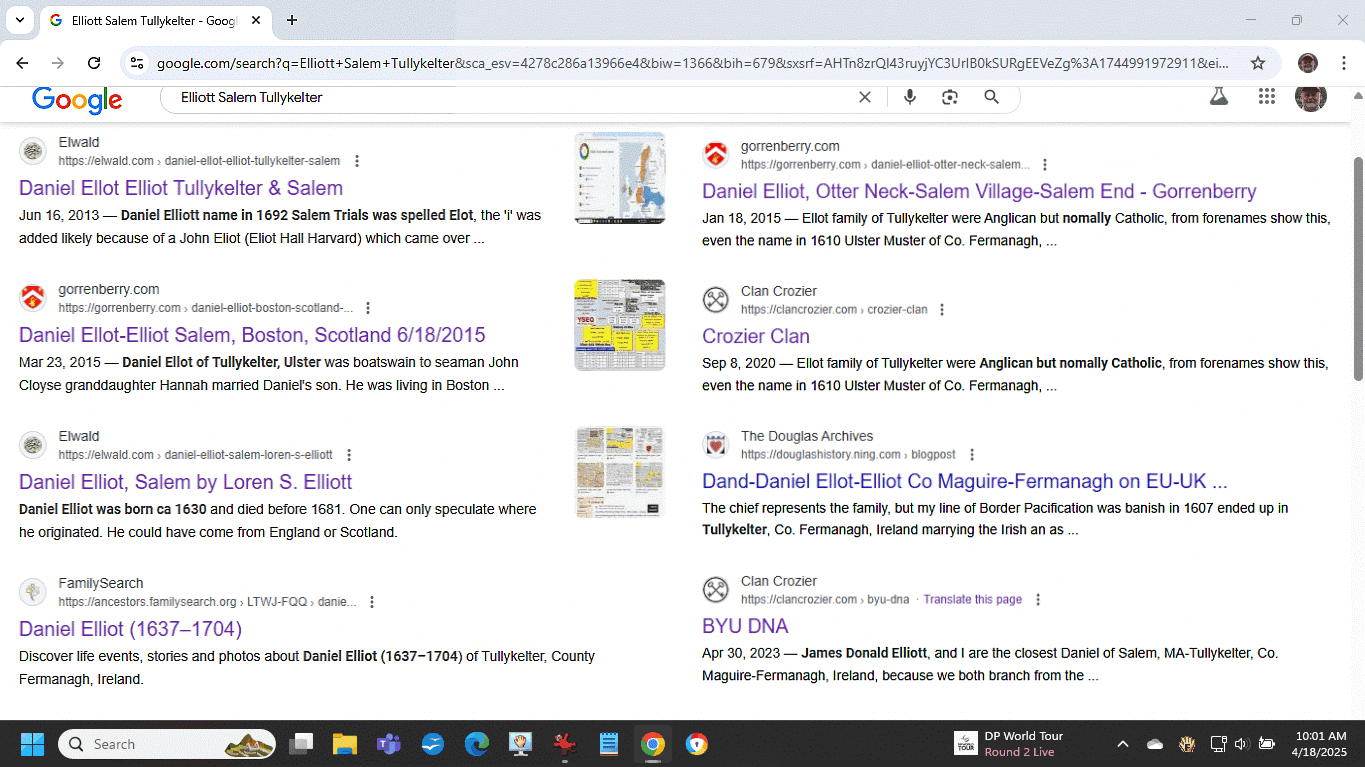
Task: Click the 'https://douglashistory.ning.com › blogpost' URL text
Action: (848, 455)
